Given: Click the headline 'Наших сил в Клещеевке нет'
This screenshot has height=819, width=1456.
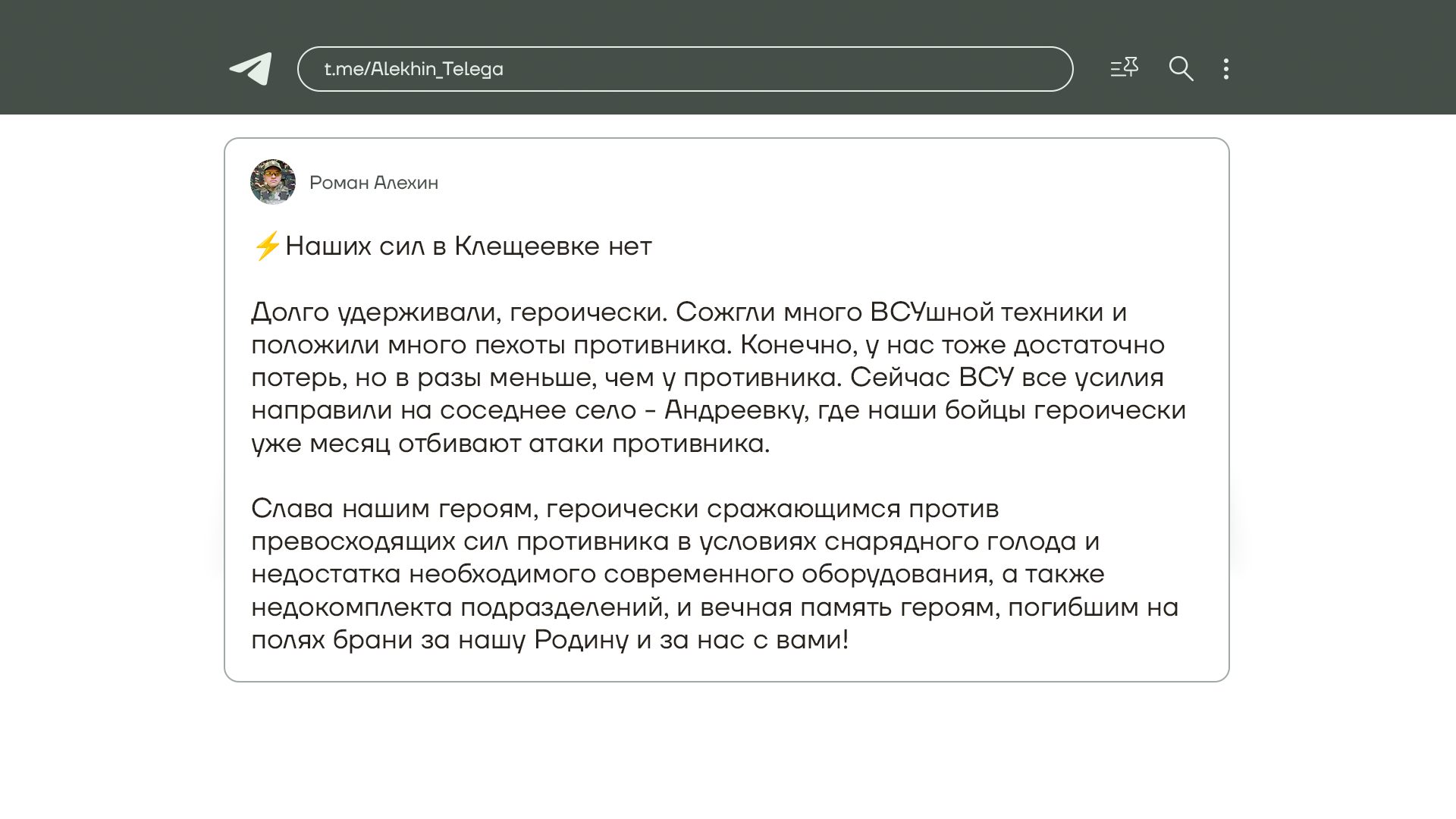Looking at the screenshot, I should (x=468, y=246).
